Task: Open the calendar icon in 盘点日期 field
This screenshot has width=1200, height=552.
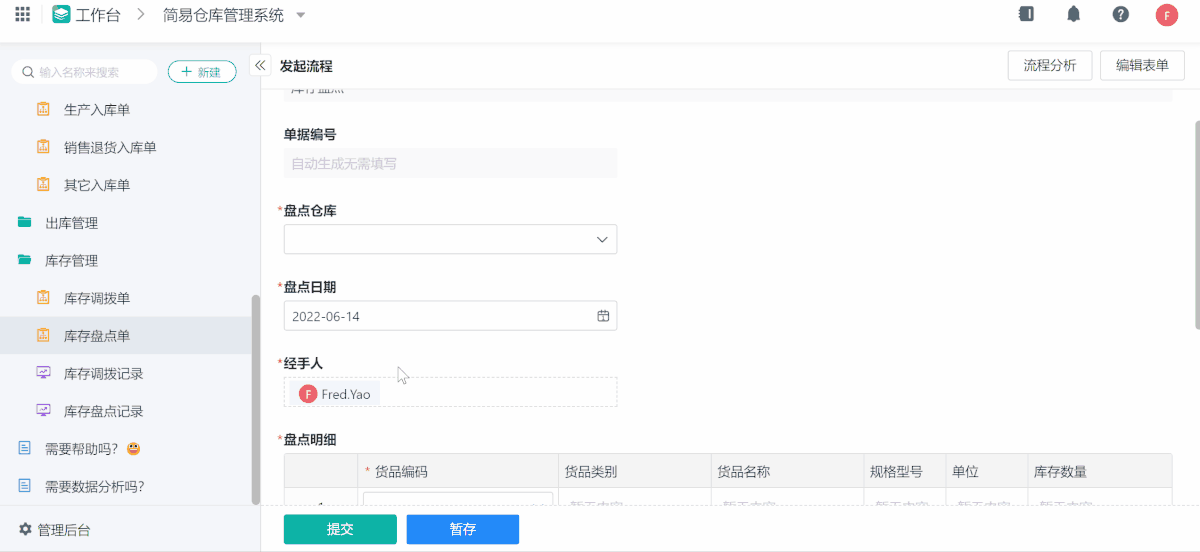Action: (603, 316)
